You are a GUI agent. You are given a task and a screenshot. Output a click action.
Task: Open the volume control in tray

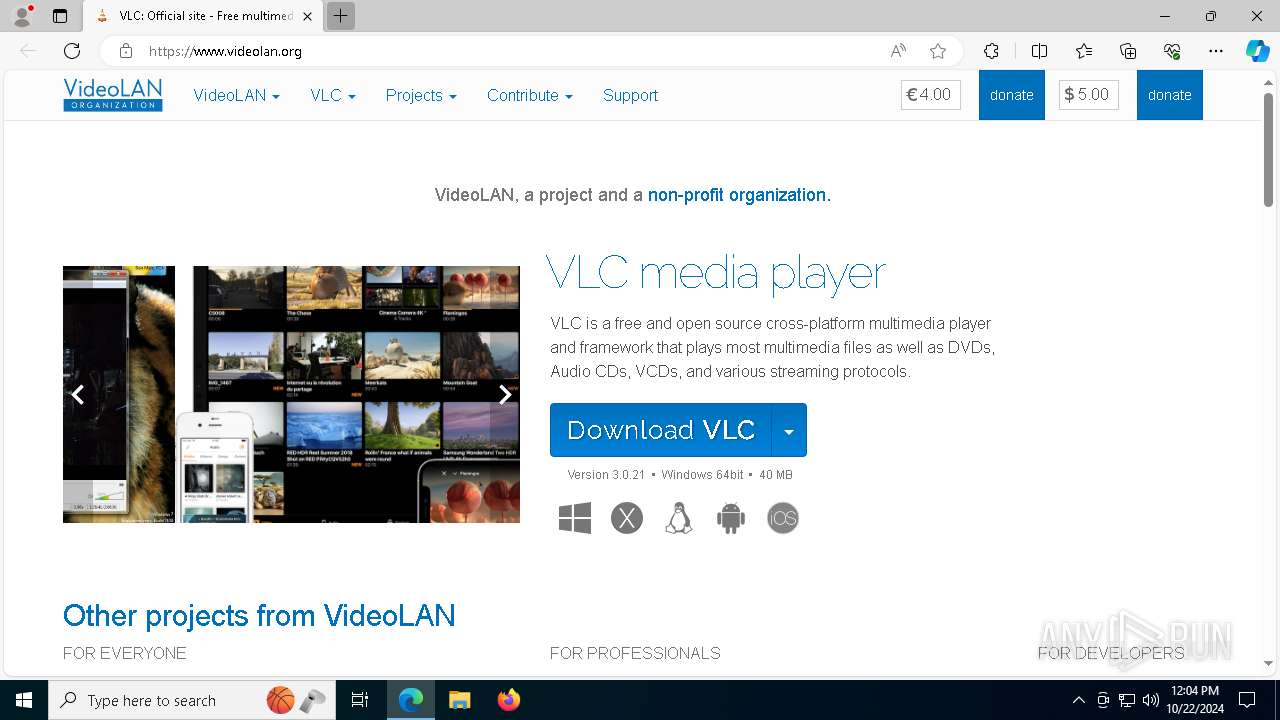tap(1151, 700)
